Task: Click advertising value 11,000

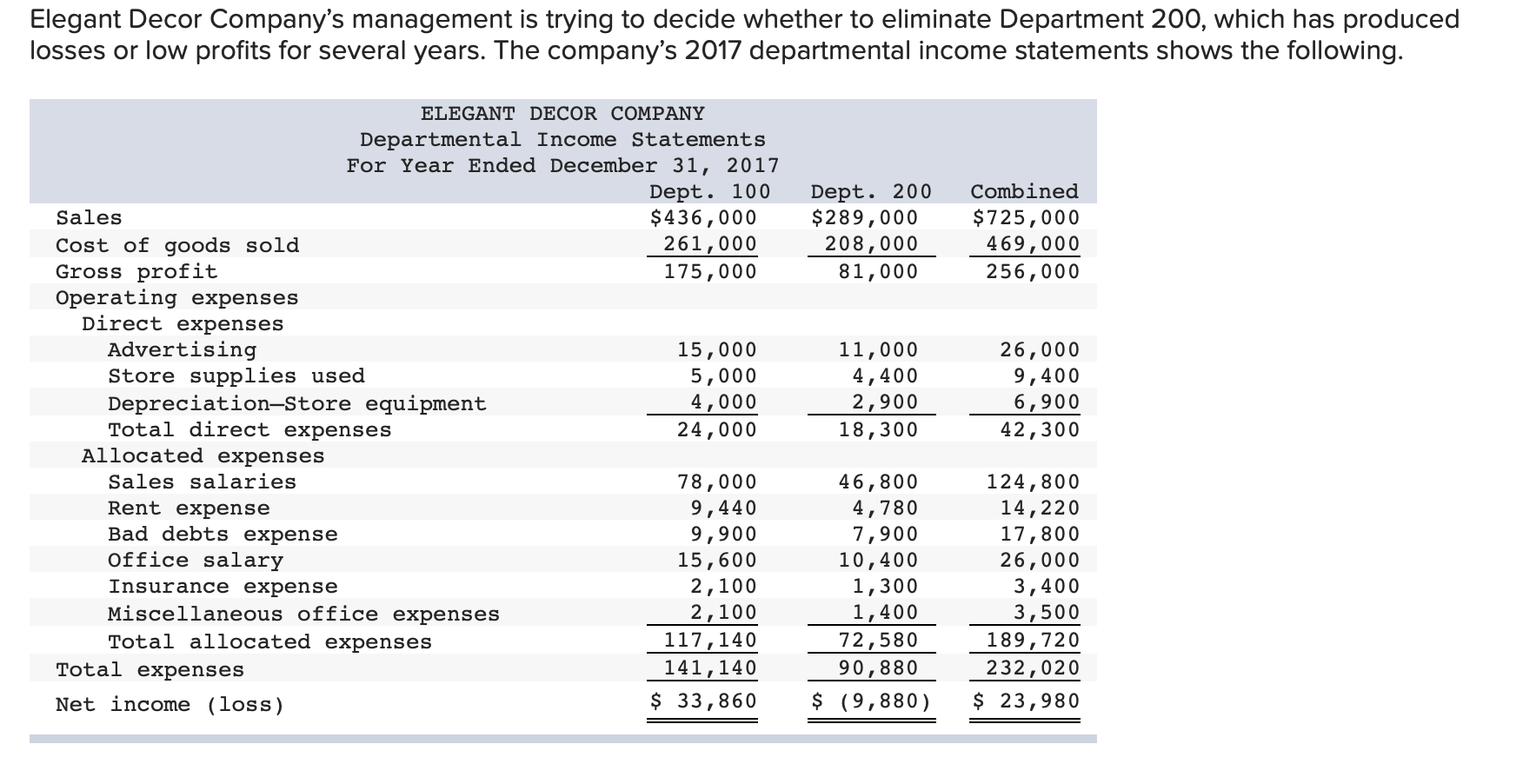Action: click(878, 349)
